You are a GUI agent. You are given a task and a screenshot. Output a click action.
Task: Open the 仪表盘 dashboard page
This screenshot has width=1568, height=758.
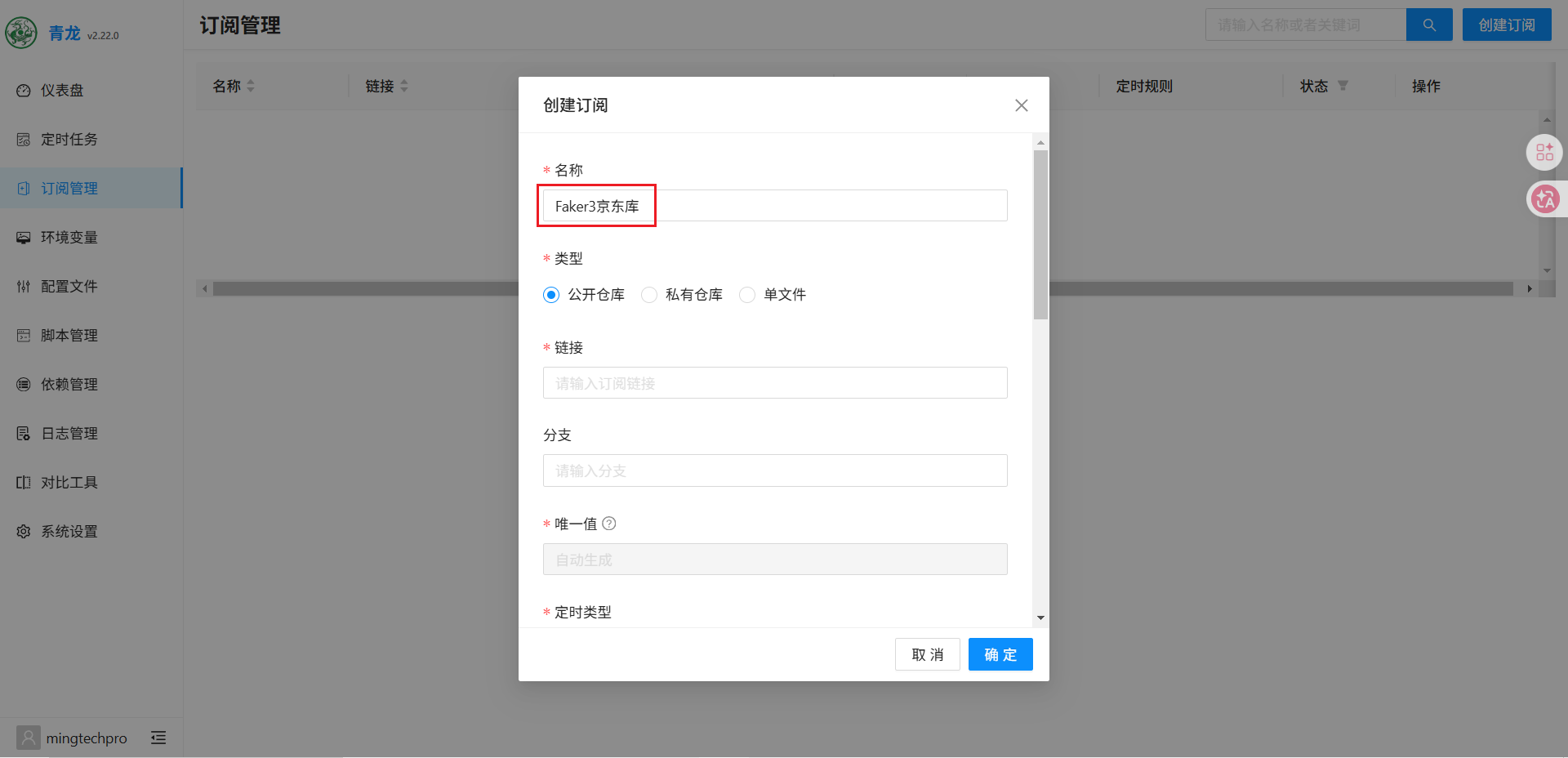point(62,90)
